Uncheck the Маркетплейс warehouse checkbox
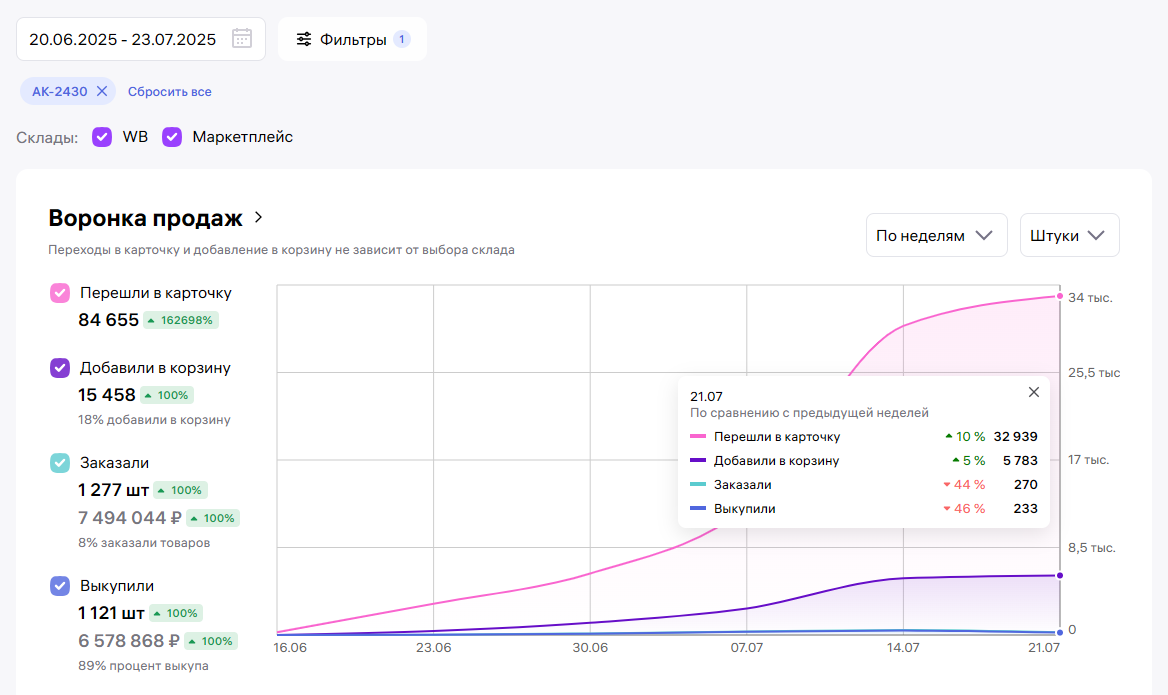The image size is (1168, 695). [172, 137]
